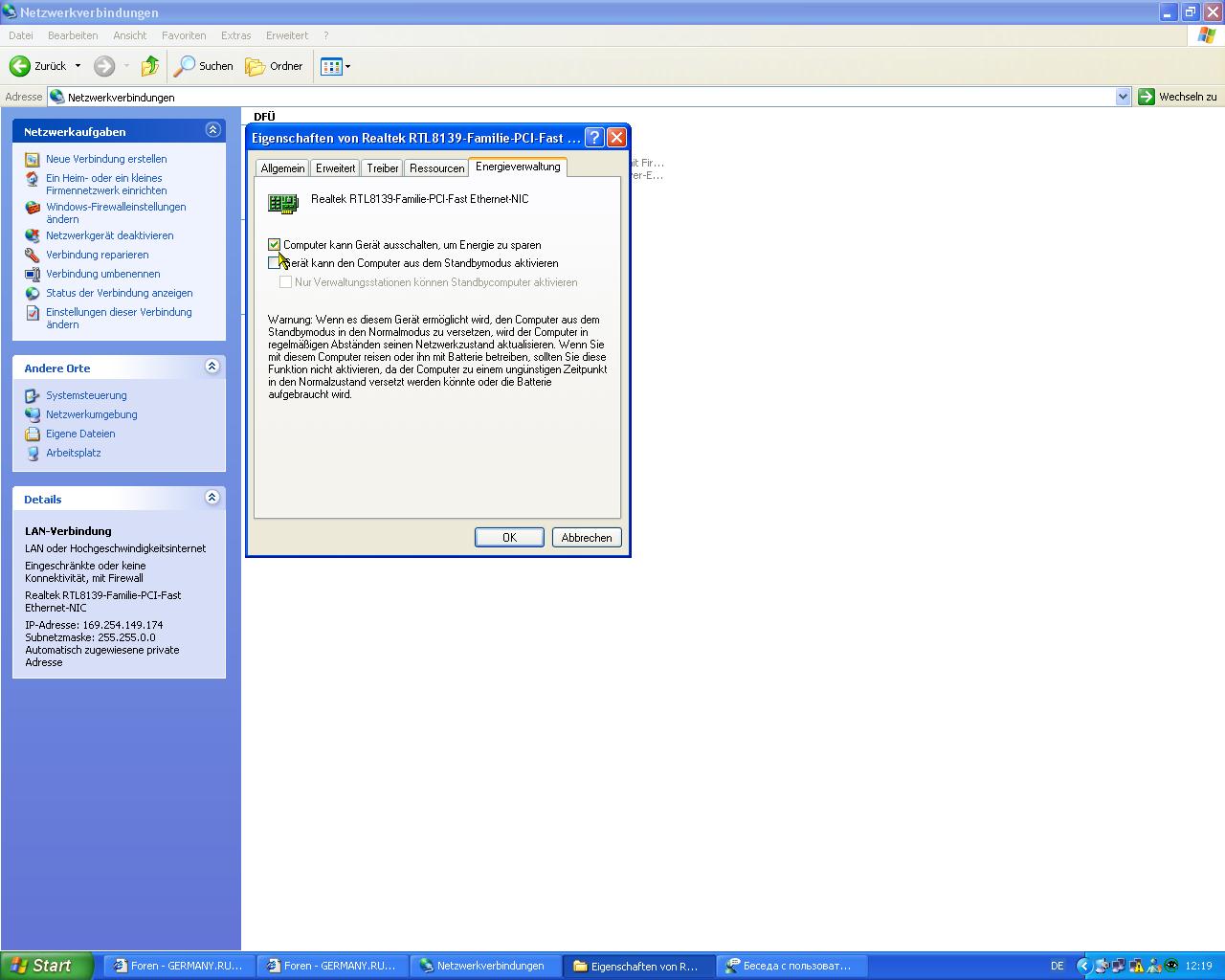The width and height of the screenshot is (1225, 980).
Task: Switch to first Foren - GERMANY.RU taskbar button
Action: coord(179,966)
